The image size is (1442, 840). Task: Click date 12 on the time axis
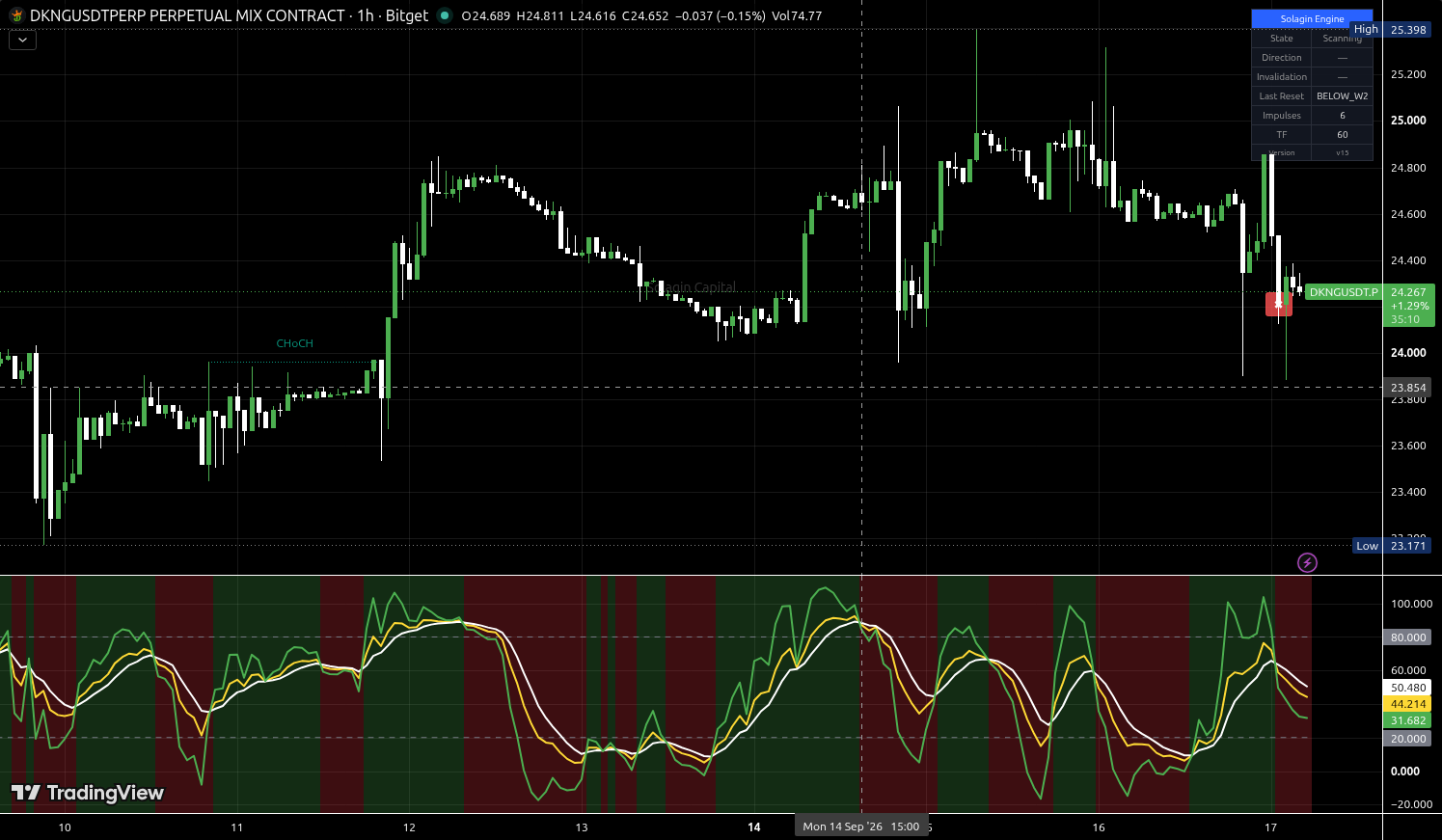pos(409,827)
